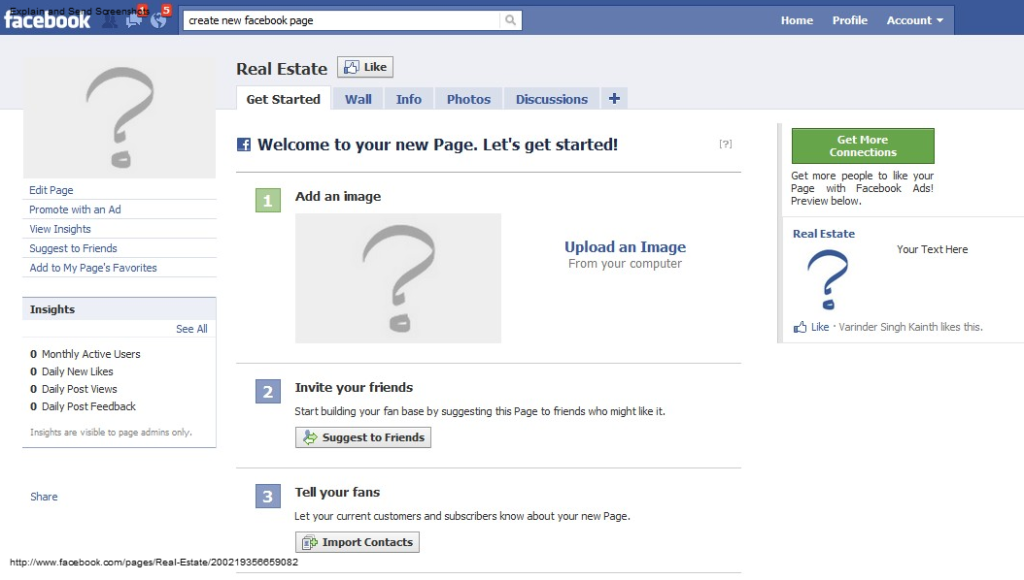This screenshot has height=580, width=1024.
Task: Open notifications globe icon
Action: point(158,20)
